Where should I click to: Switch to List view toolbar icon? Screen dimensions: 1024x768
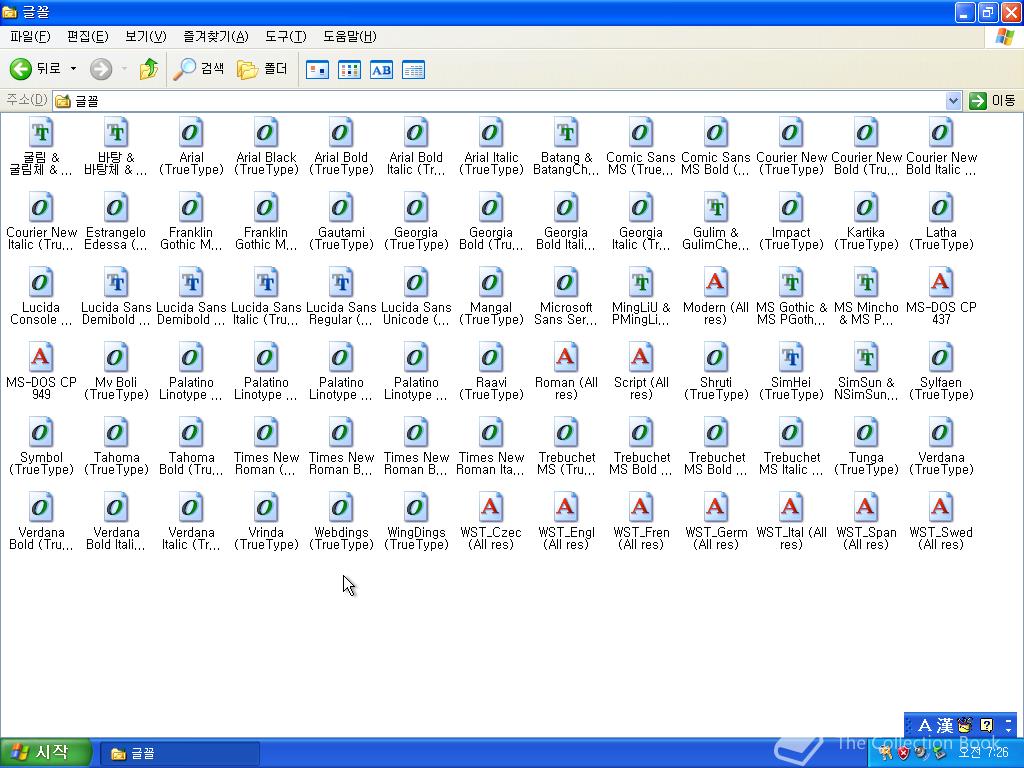click(349, 69)
